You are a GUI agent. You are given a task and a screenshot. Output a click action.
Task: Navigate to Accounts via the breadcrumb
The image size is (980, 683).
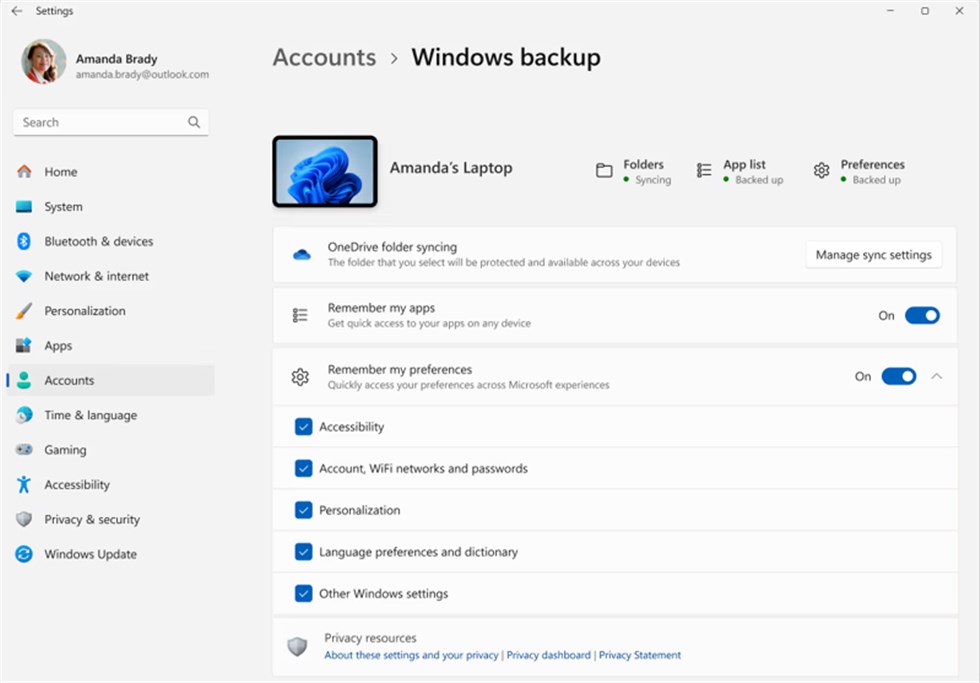(324, 57)
